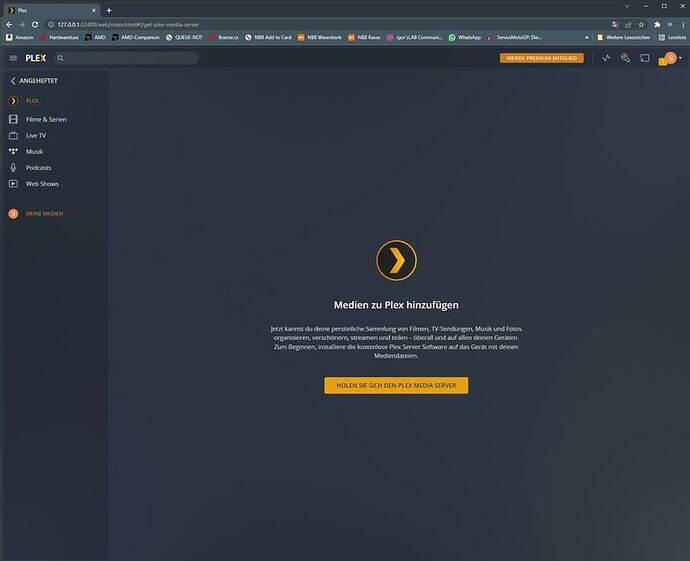
Task: Click the Podcasts microphone icon
Action: click(13, 168)
